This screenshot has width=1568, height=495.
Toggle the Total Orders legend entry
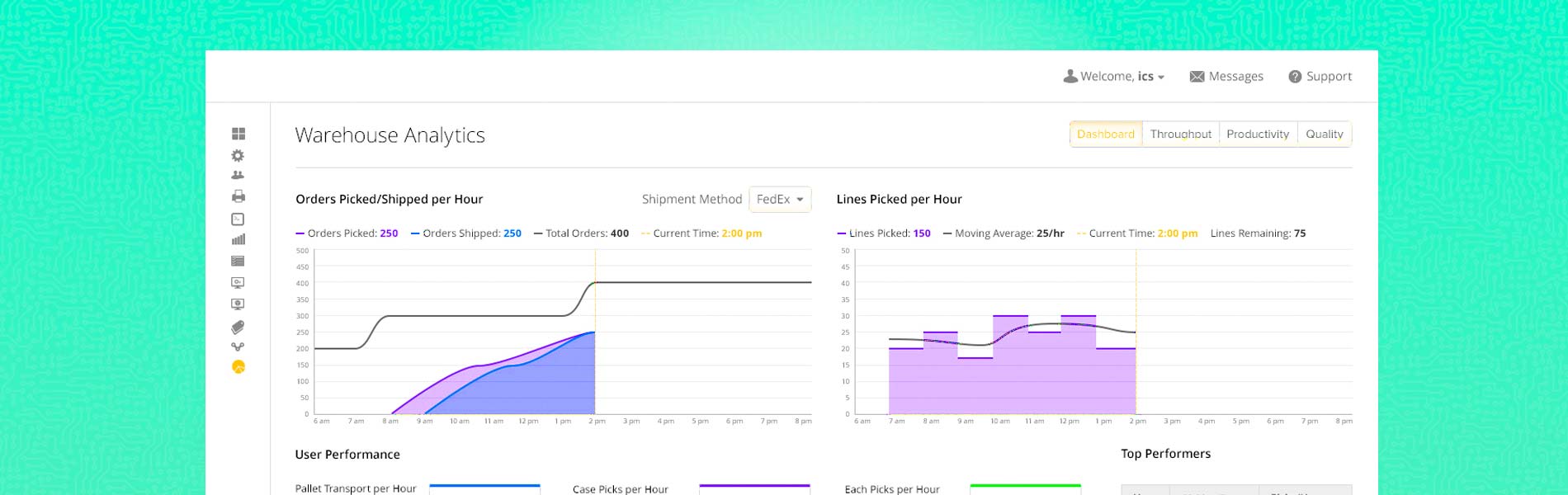(581, 233)
